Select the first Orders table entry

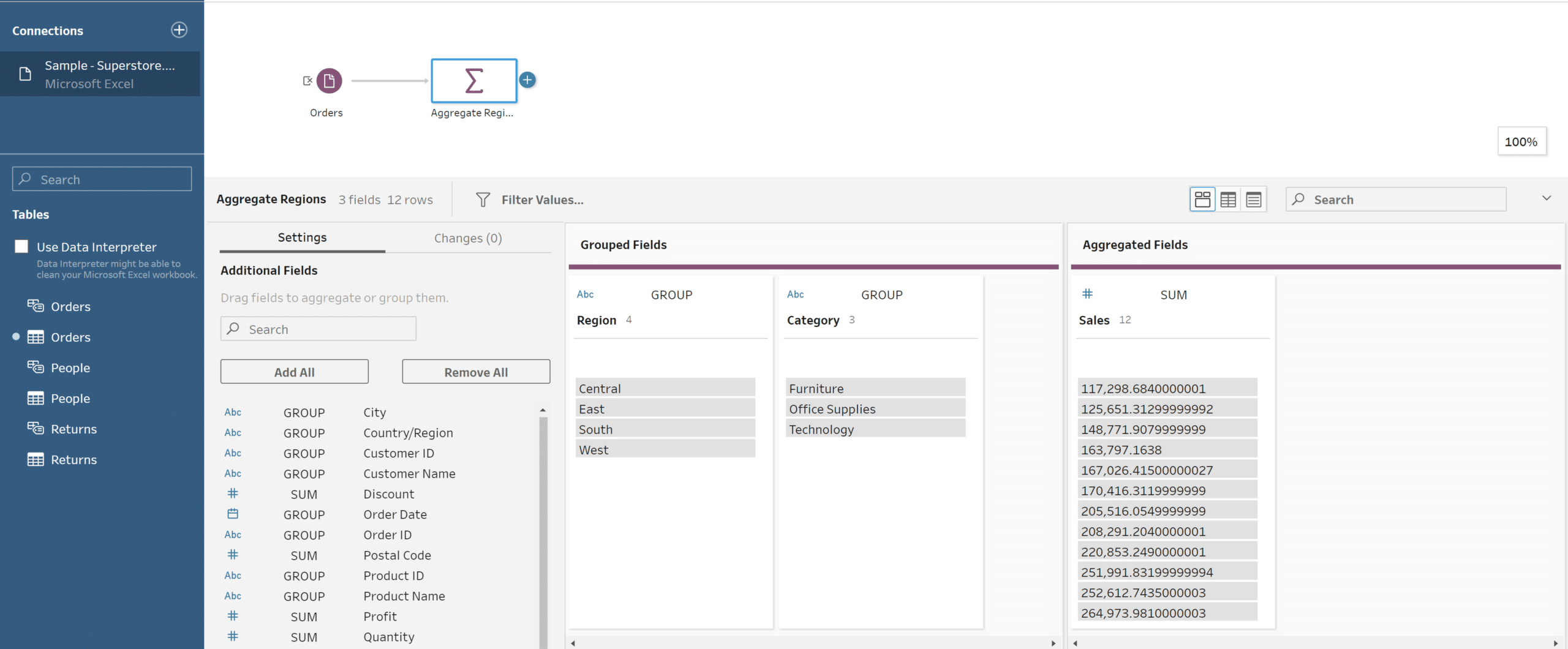[70, 306]
